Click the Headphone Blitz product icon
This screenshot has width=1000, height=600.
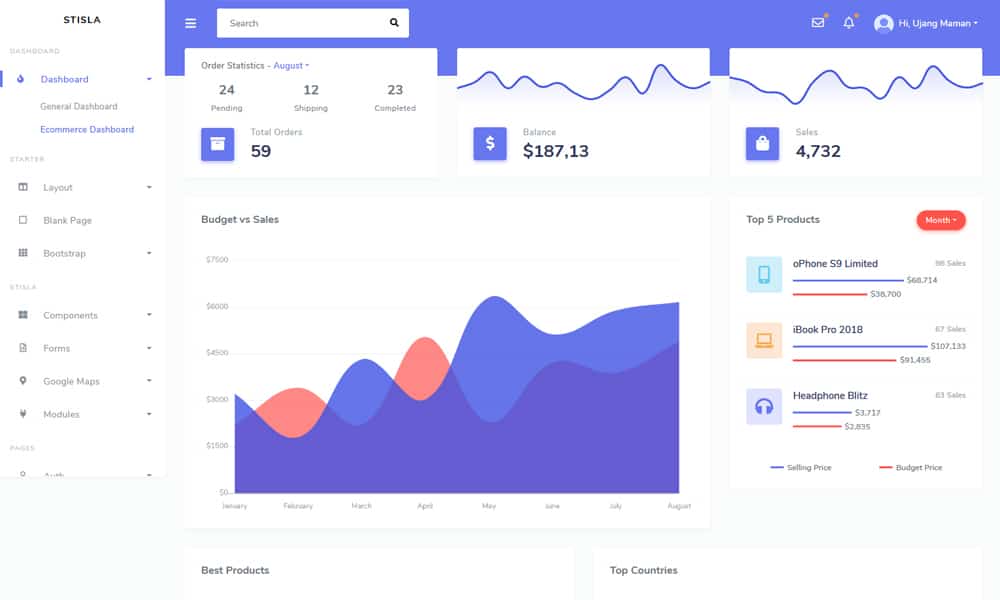(x=764, y=406)
